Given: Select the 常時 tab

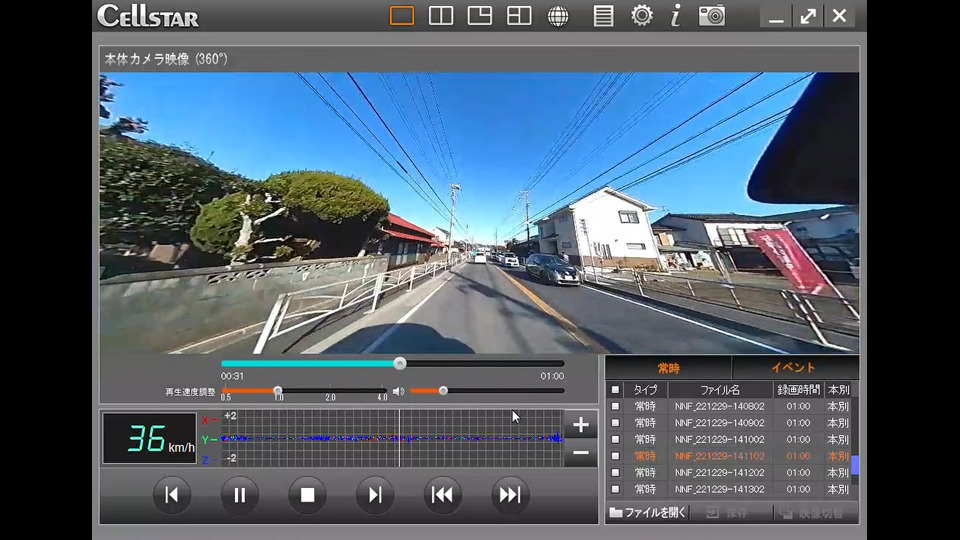Looking at the screenshot, I should coord(668,368).
